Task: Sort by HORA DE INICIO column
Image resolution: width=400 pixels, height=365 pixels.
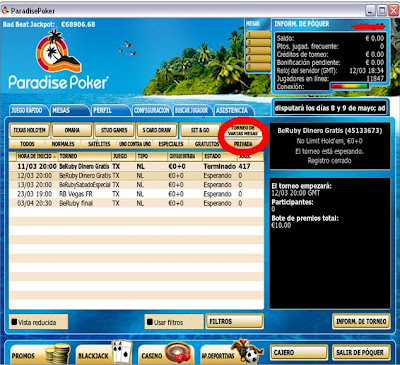Action: (x=37, y=156)
